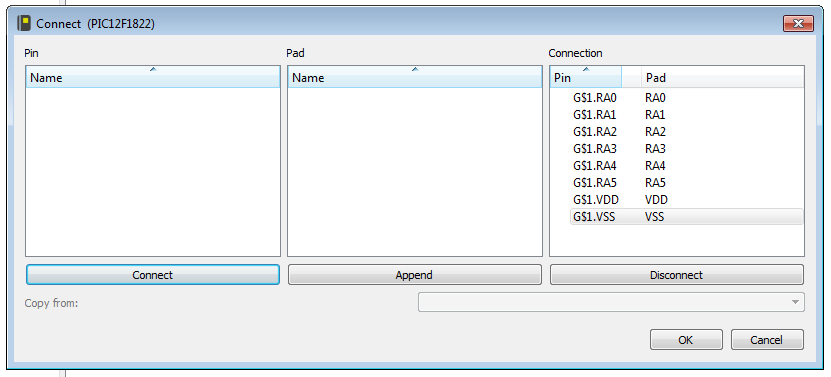The image size is (831, 377).
Task: Click the Append button
Action: 414,275
